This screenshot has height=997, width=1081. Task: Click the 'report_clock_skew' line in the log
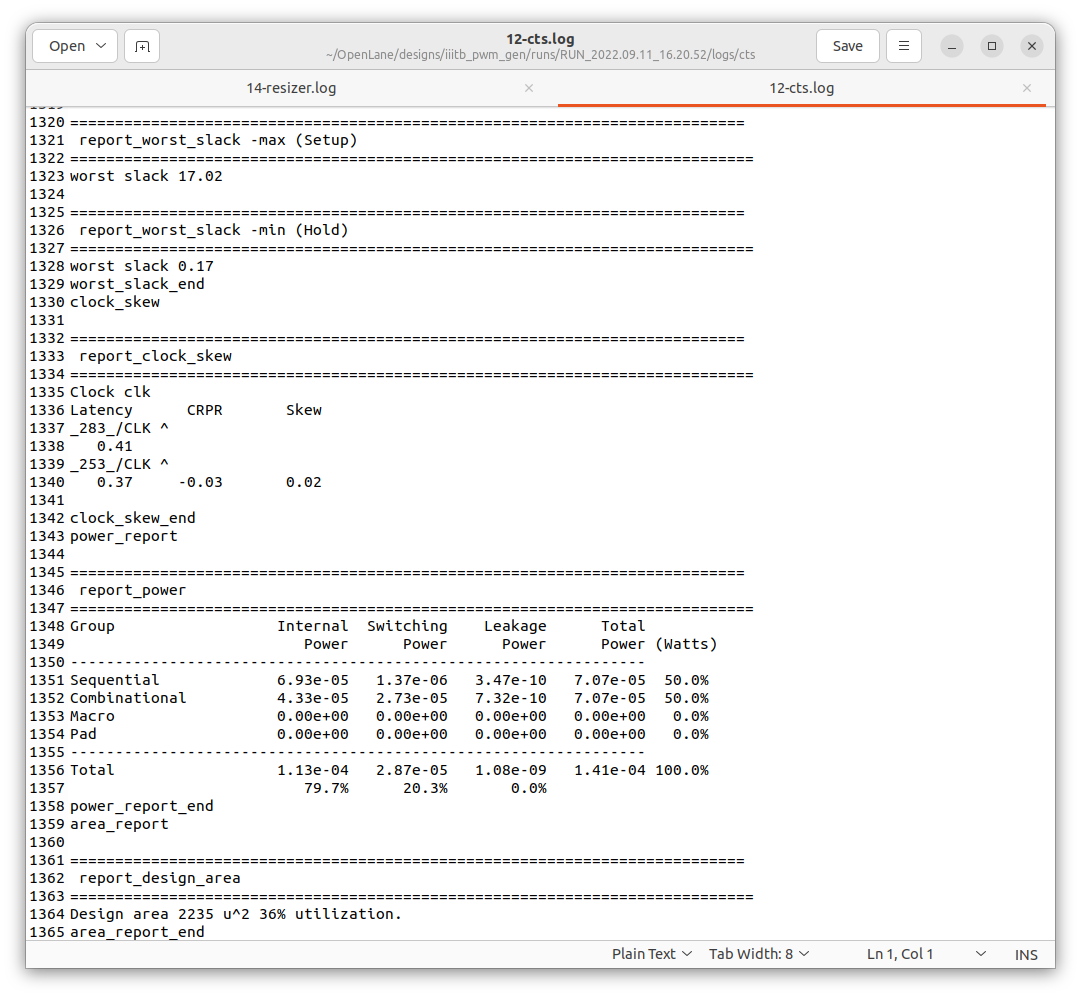click(155, 355)
